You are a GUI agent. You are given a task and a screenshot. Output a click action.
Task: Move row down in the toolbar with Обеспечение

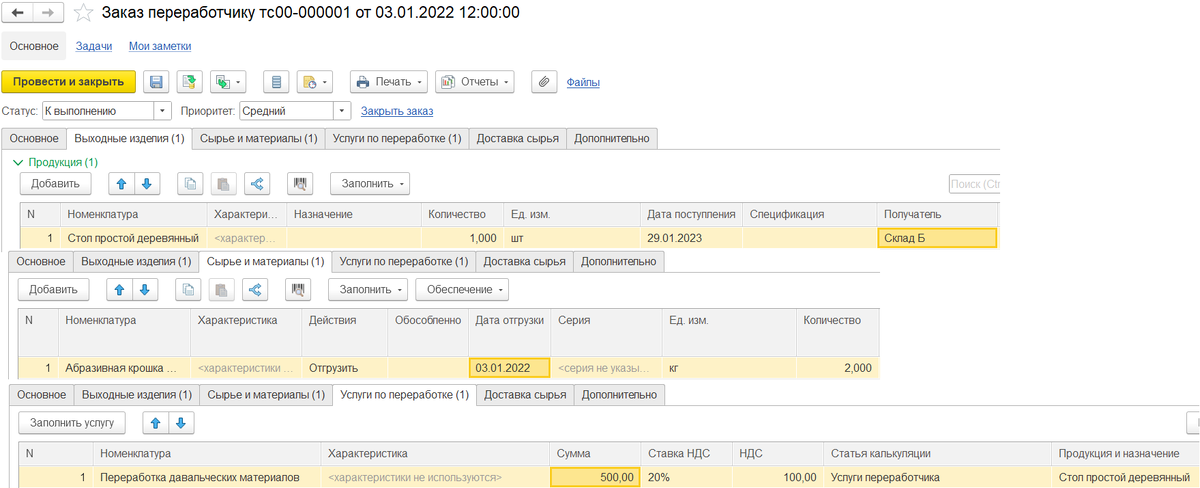(x=146, y=289)
